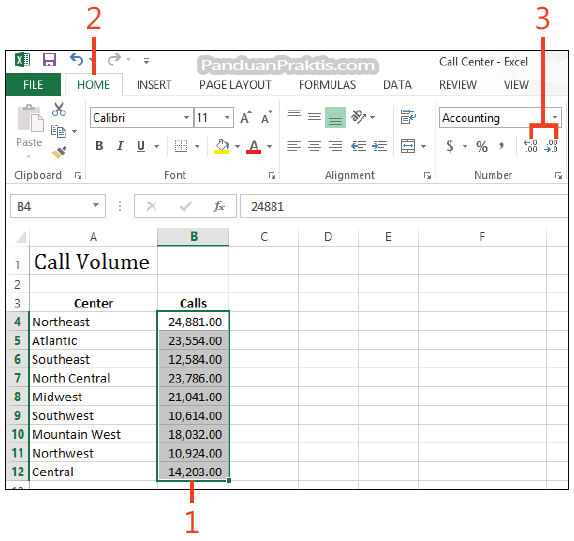Click Increase Decimal button

[x=531, y=146]
